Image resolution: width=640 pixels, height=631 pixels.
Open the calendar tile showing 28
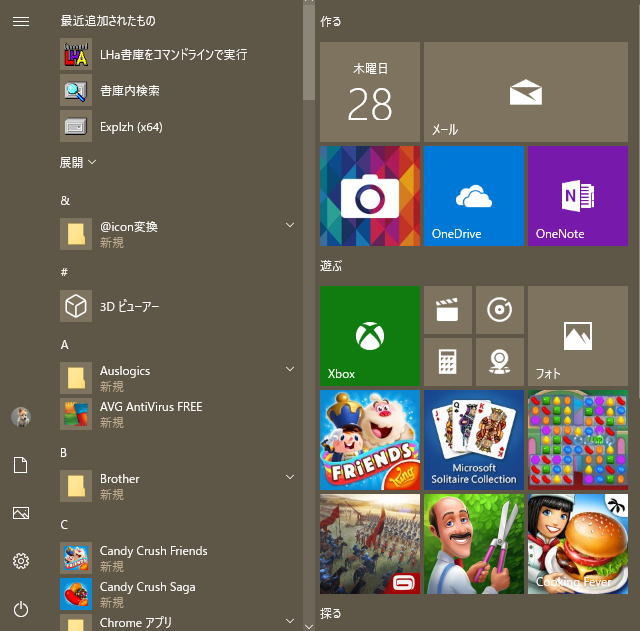tap(370, 92)
